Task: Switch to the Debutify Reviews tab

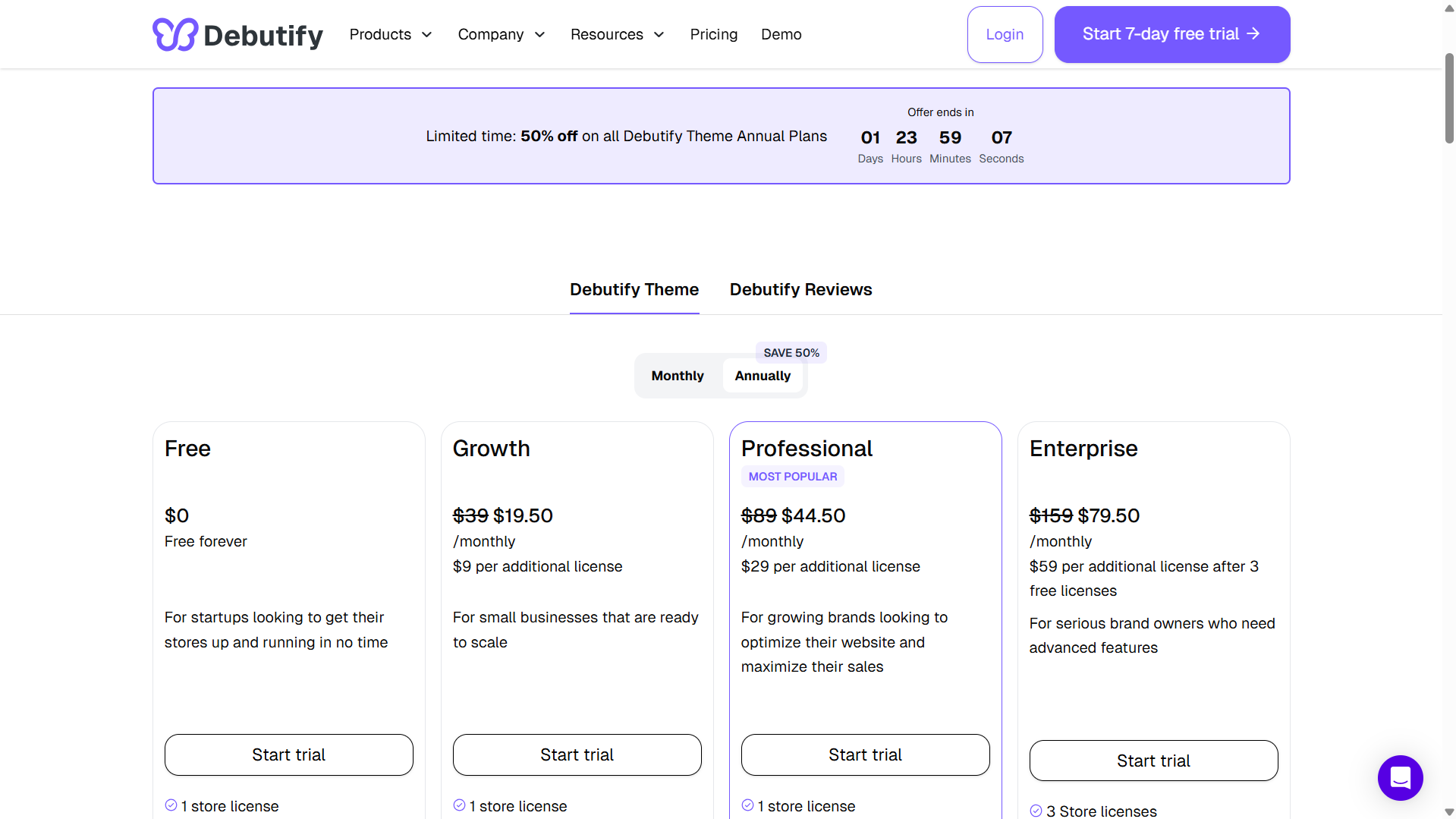Action: click(x=800, y=289)
